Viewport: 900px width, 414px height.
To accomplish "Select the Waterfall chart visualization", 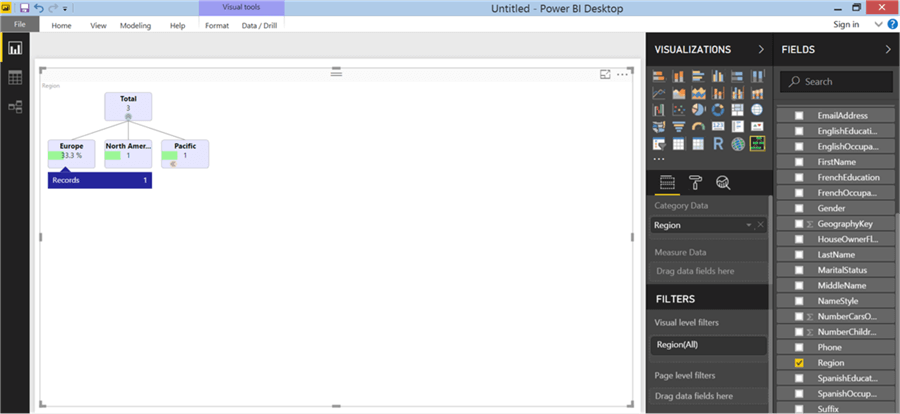I will (x=659, y=109).
